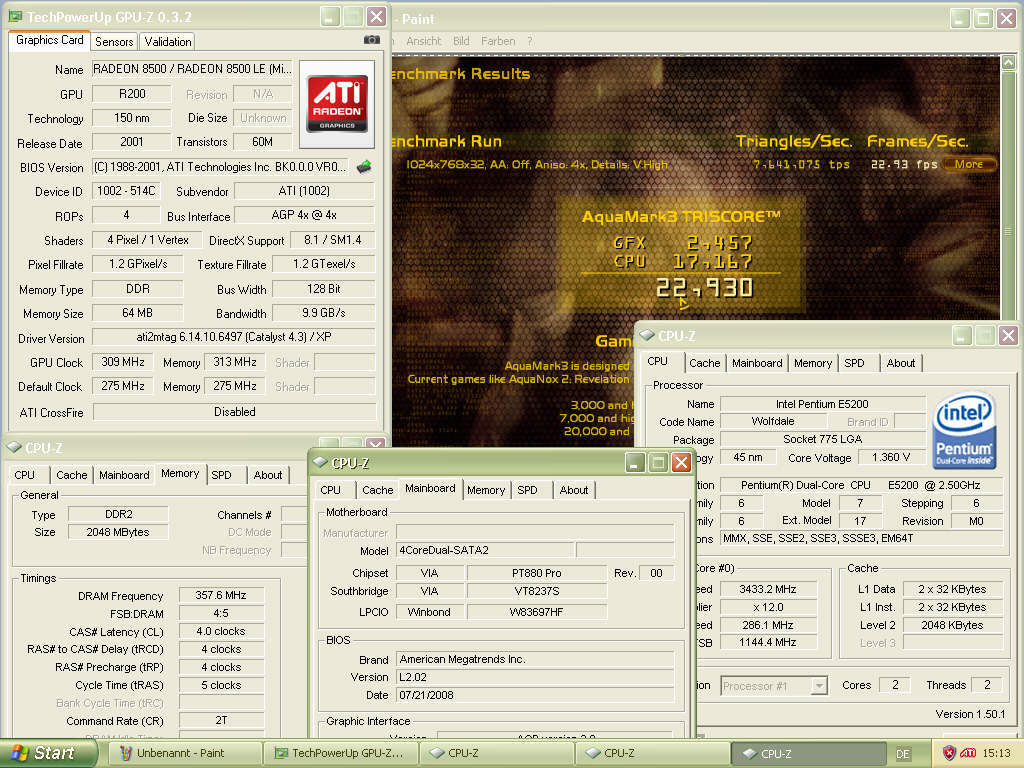Open SPD tab in Memory CPU-Z window
This screenshot has width=1024, height=768.
[x=221, y=475]
